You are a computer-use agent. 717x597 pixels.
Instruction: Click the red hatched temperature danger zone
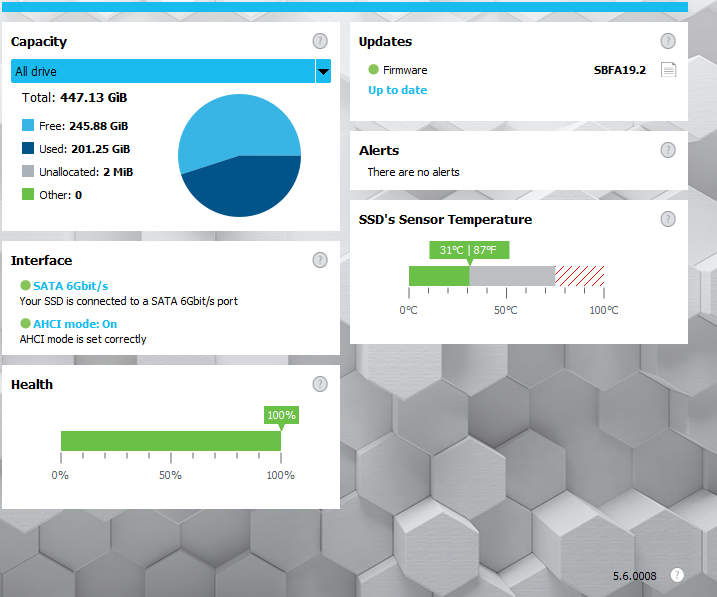click(x=580, y=276)
